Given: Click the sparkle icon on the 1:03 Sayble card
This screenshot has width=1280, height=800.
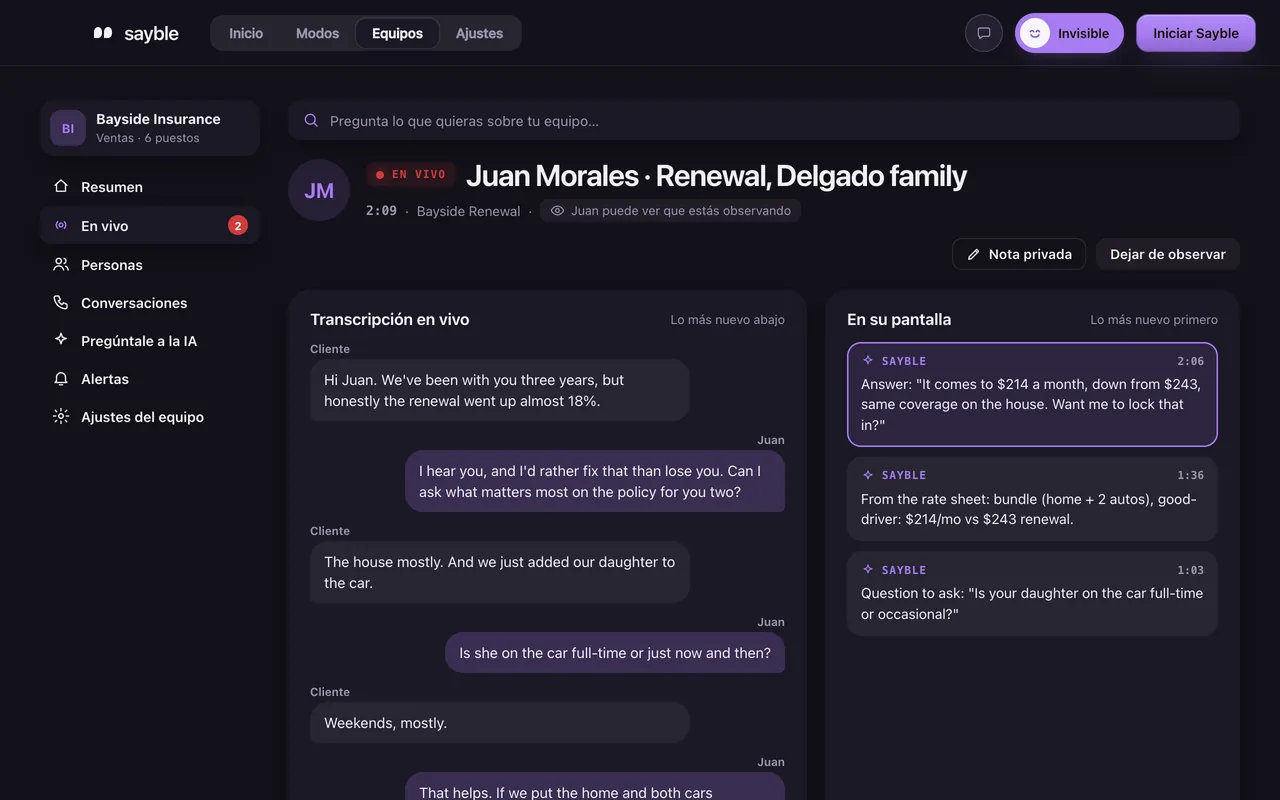Looking at the screenshot, I should pos(868,570).
